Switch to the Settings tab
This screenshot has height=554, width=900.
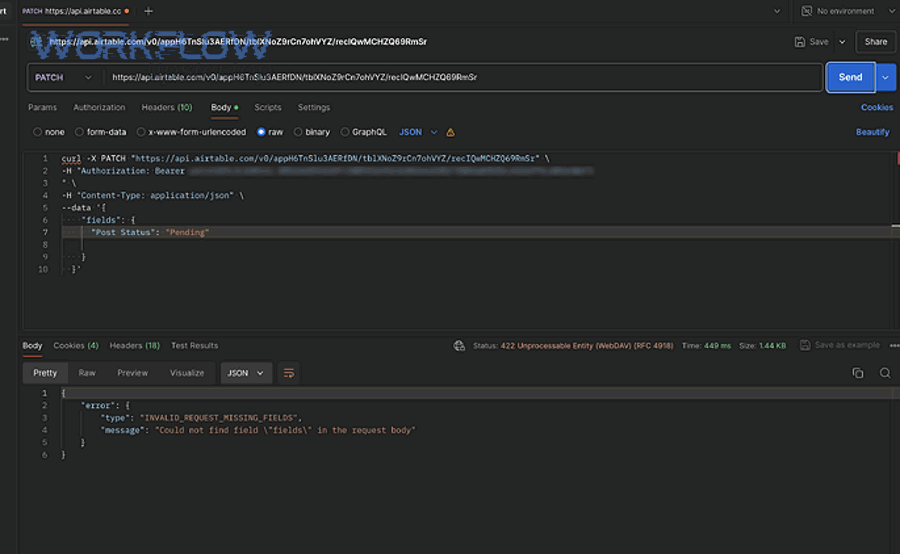[x=313, y=107]
